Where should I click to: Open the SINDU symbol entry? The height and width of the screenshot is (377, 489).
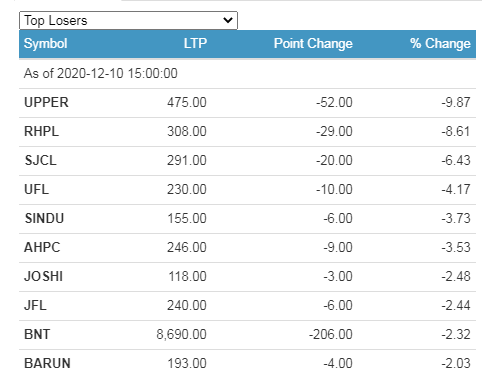(x=44, y=218)
